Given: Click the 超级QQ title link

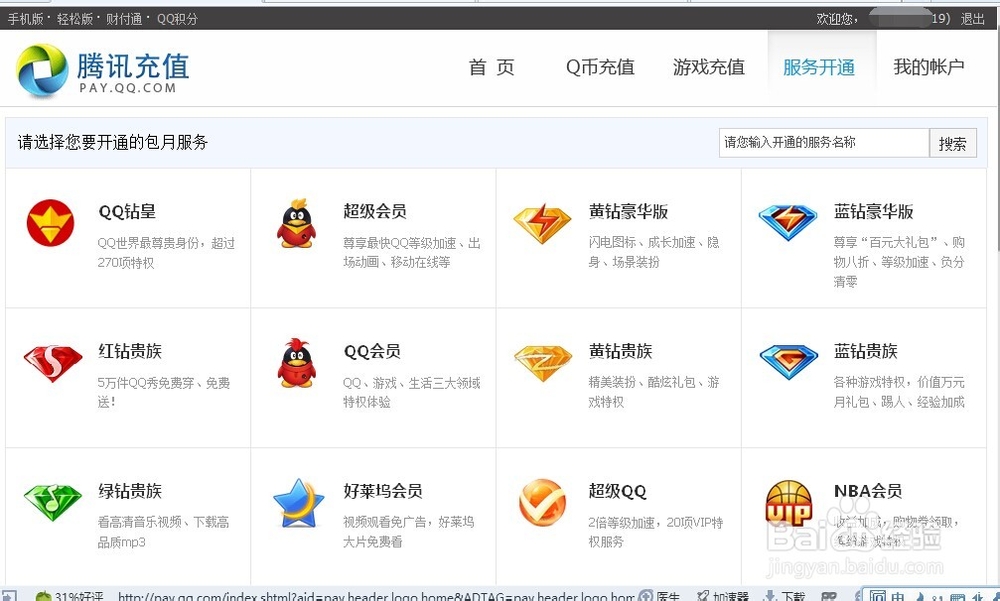Looking at the screenshot, I should (x=617, y=491).
